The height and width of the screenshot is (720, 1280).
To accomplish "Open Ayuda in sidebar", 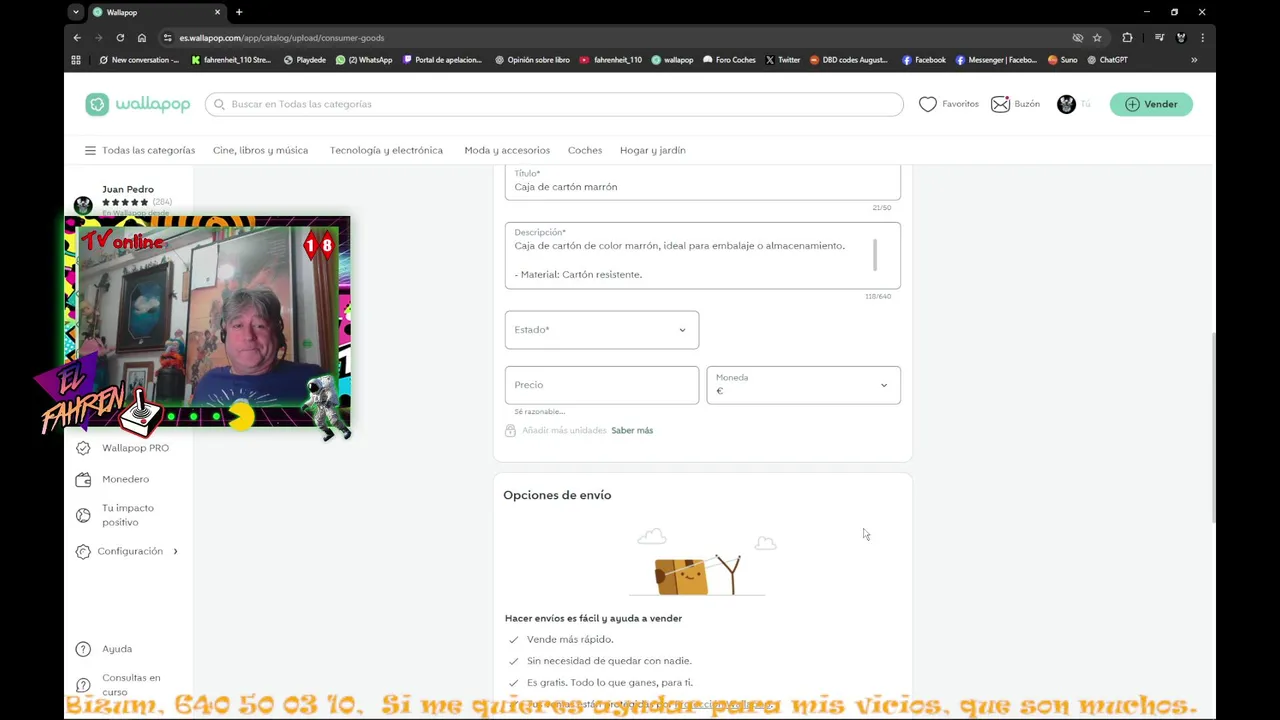I will (x=117, y=649).
